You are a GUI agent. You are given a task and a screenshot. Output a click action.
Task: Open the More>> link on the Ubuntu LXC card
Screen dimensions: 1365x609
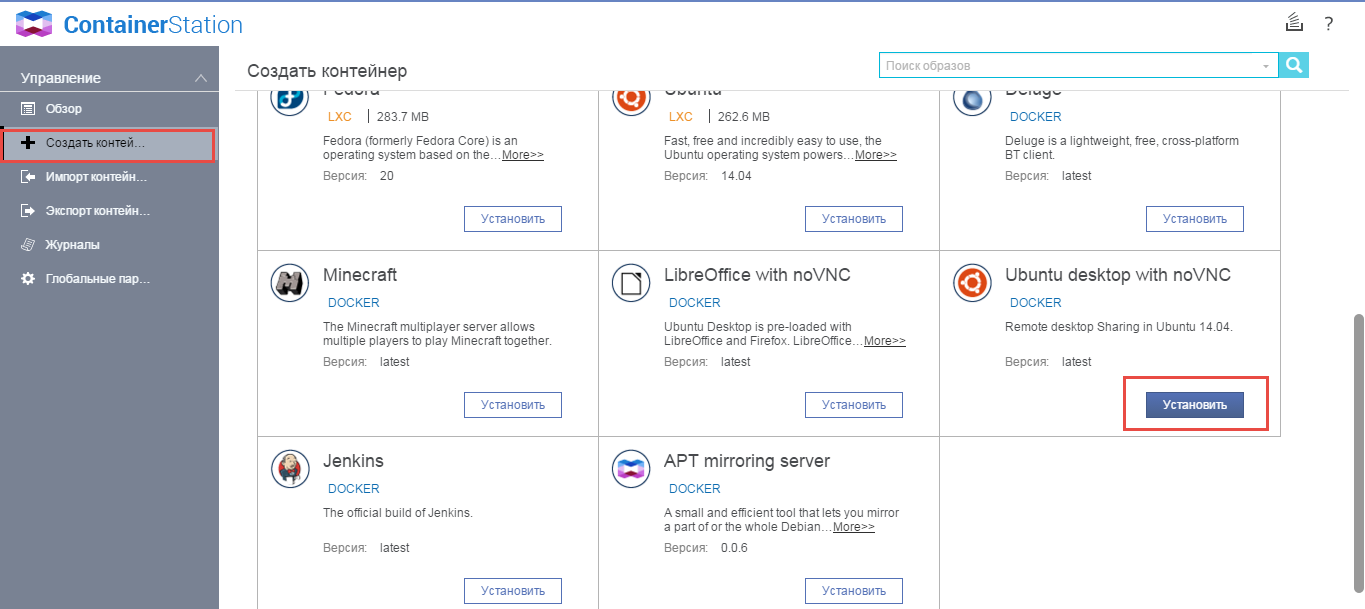(876, 155)
